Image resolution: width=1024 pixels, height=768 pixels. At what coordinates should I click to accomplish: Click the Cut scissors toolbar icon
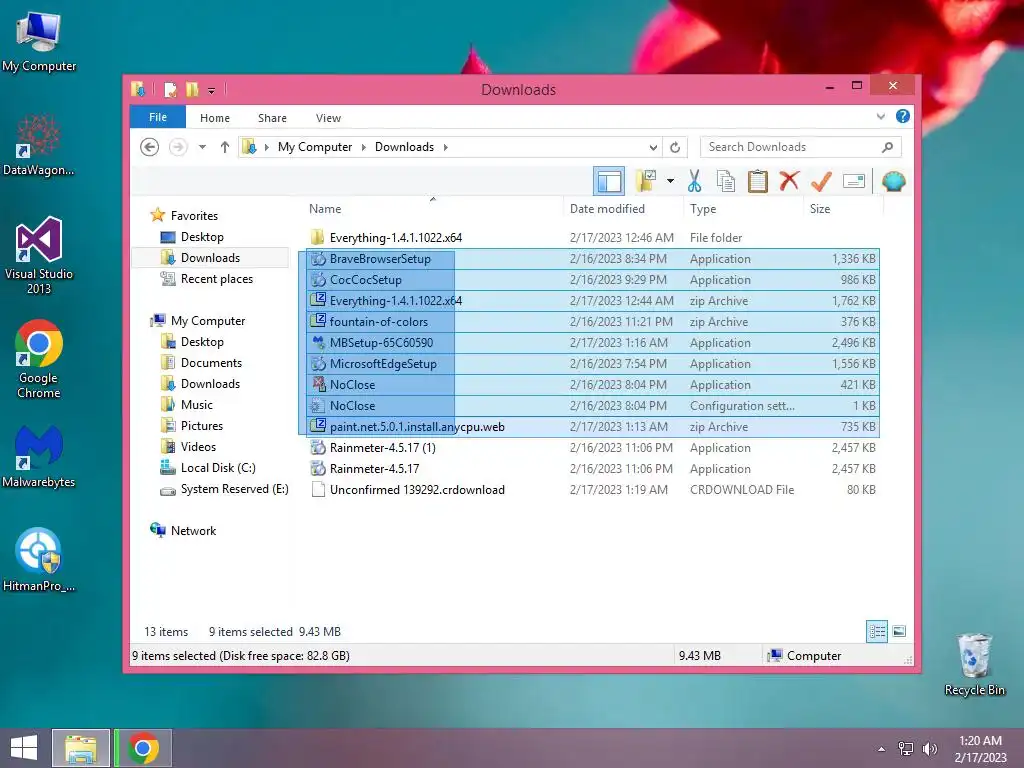click(694, 181)
